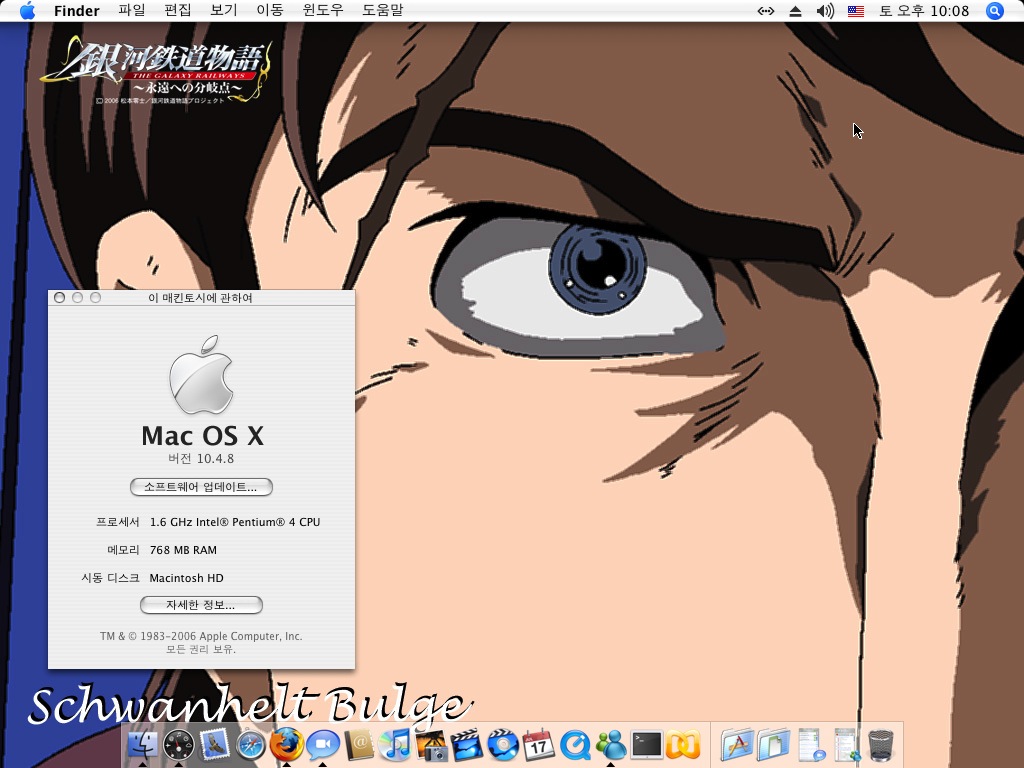Click the Spotlight search icon
This screenshot has width=1024, height=768.
(994, 11)
